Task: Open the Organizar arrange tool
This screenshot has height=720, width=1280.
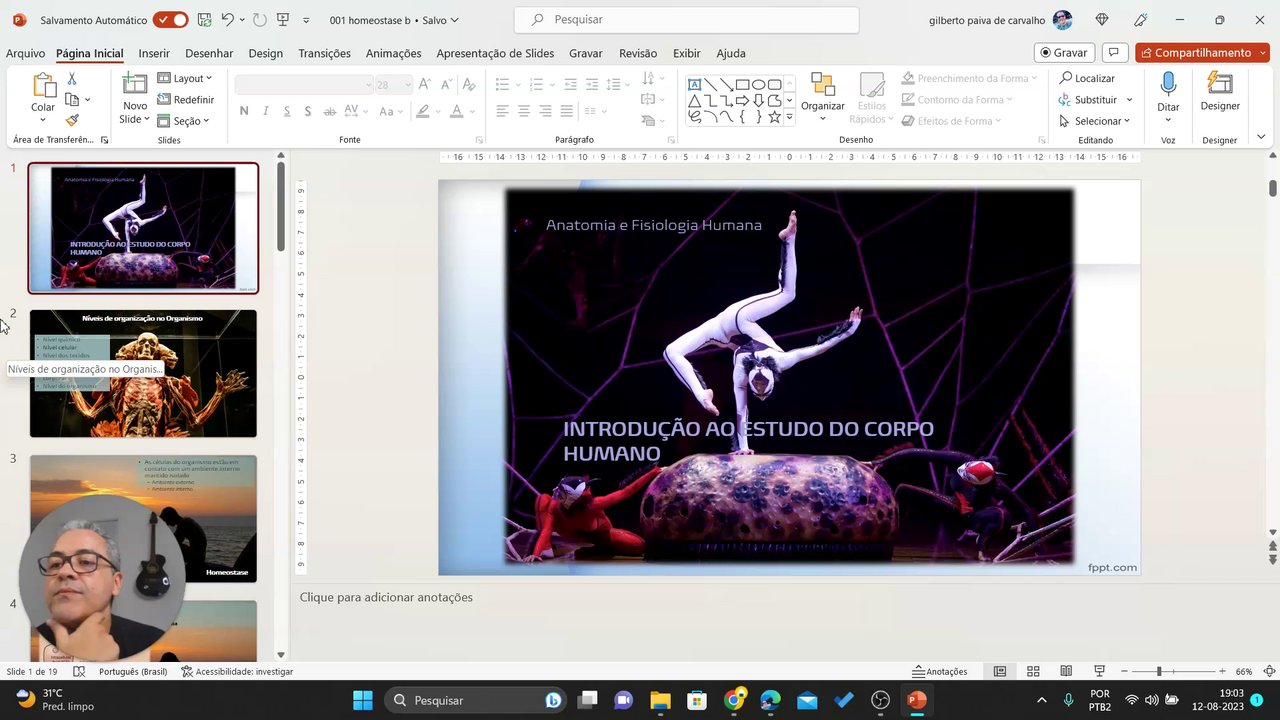Action: pos(823,97)
